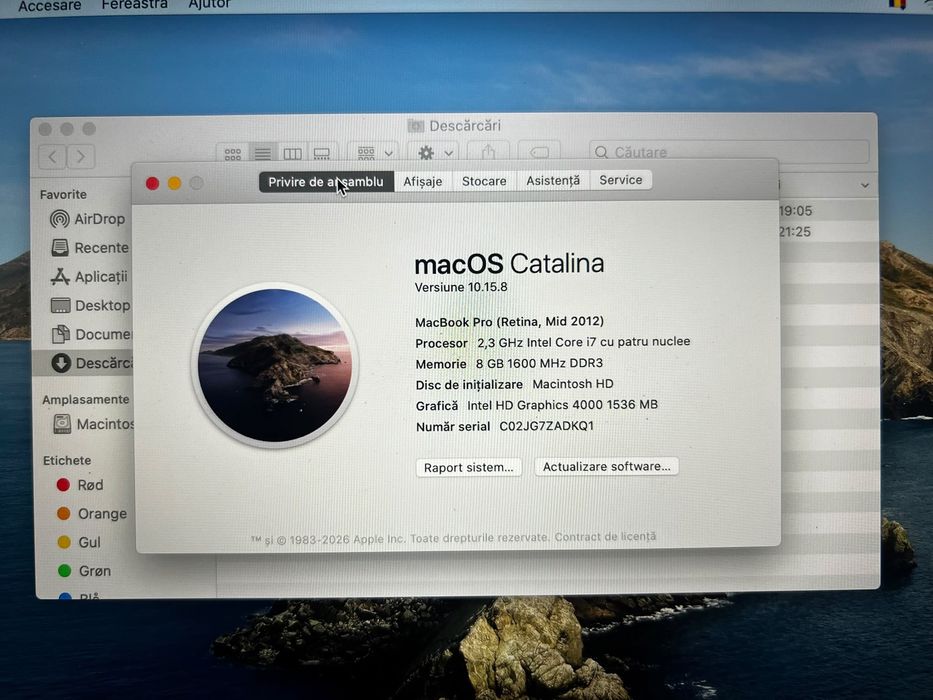The height and width of the screenshot is (700, 933).
Task: Click the tags button in Finder toolbar
Action: [x=539, y=153]
